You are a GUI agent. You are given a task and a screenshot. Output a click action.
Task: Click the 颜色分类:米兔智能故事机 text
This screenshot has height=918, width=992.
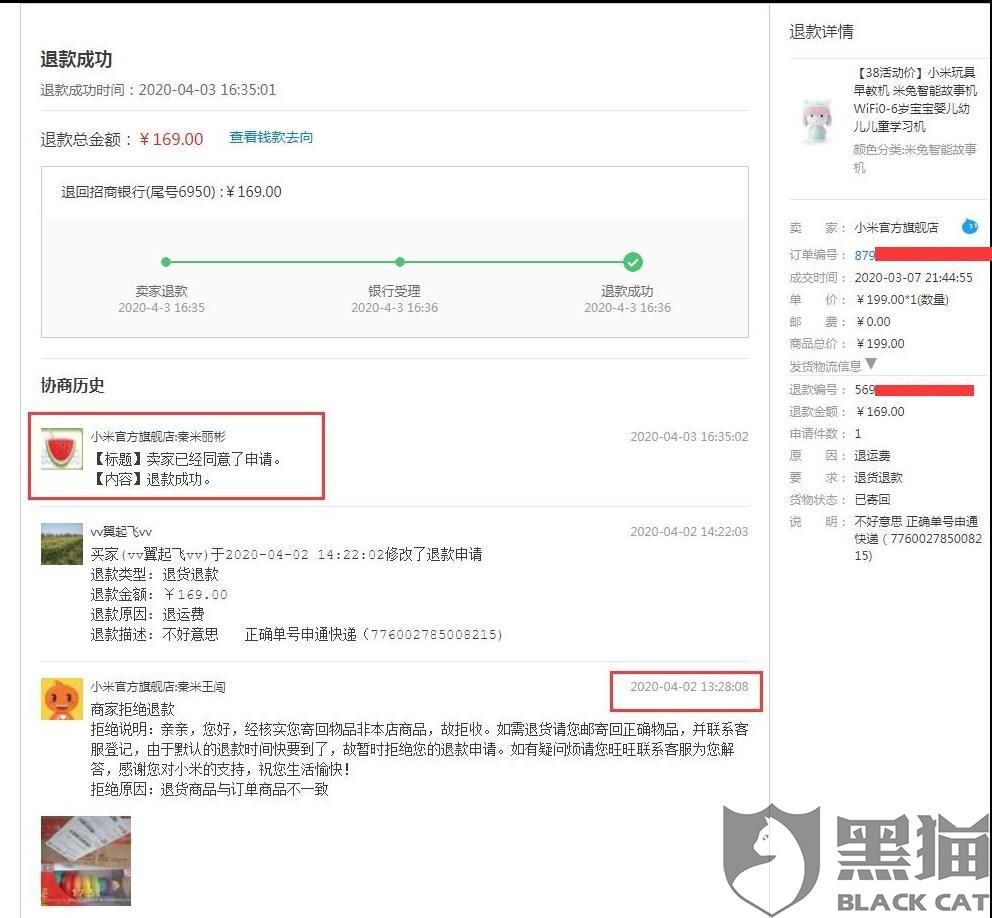click(915, 158)
